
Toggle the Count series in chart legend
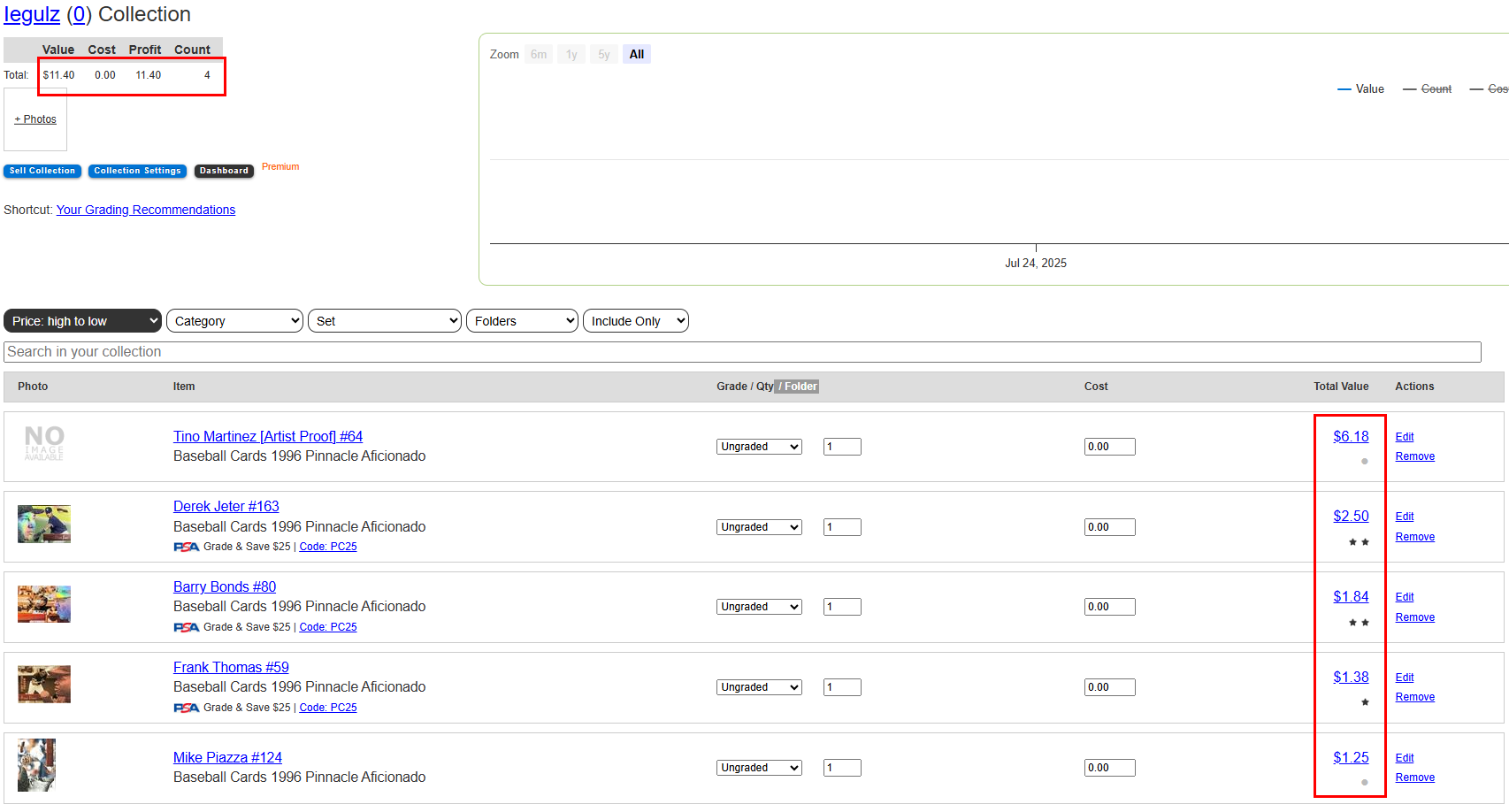tap(1427, 89)
